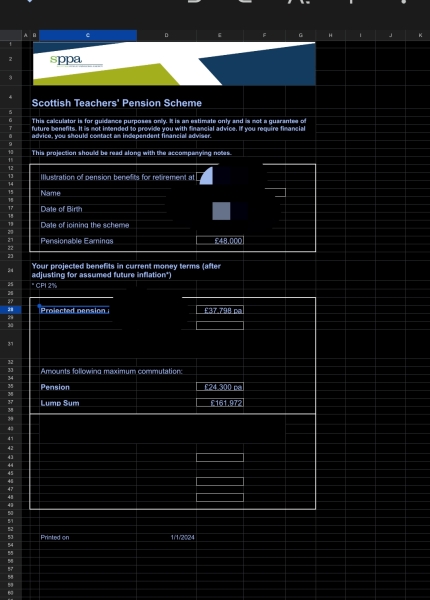This screenshot has width=430, height=600.
Task: Select the empty bordered box in row 43
Action: [x=220, y=457]
